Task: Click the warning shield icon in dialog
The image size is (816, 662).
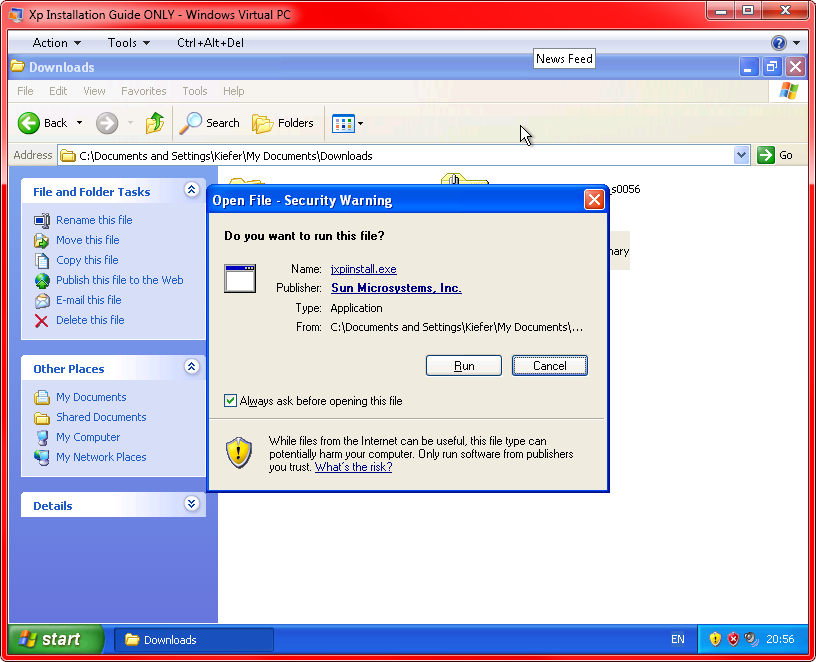Action: [x=239, y=452]
